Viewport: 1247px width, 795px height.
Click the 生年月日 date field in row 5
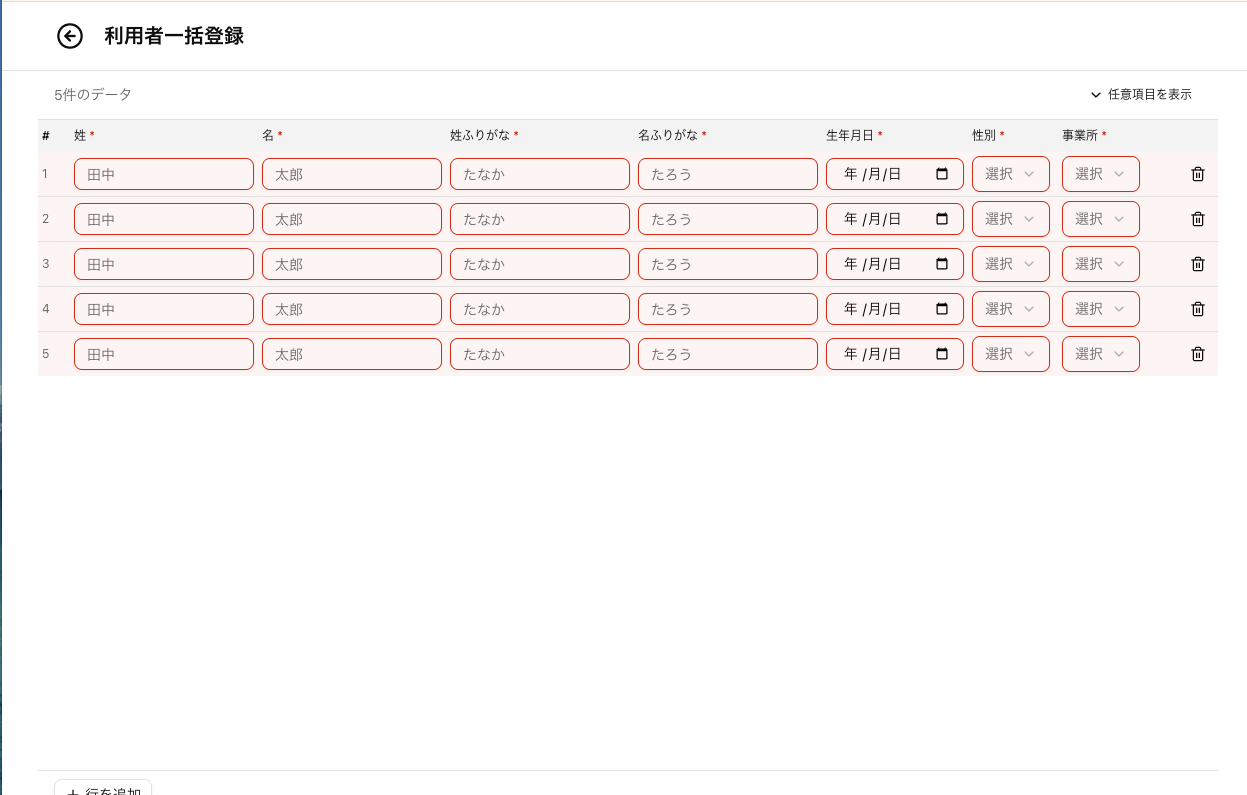880,354
